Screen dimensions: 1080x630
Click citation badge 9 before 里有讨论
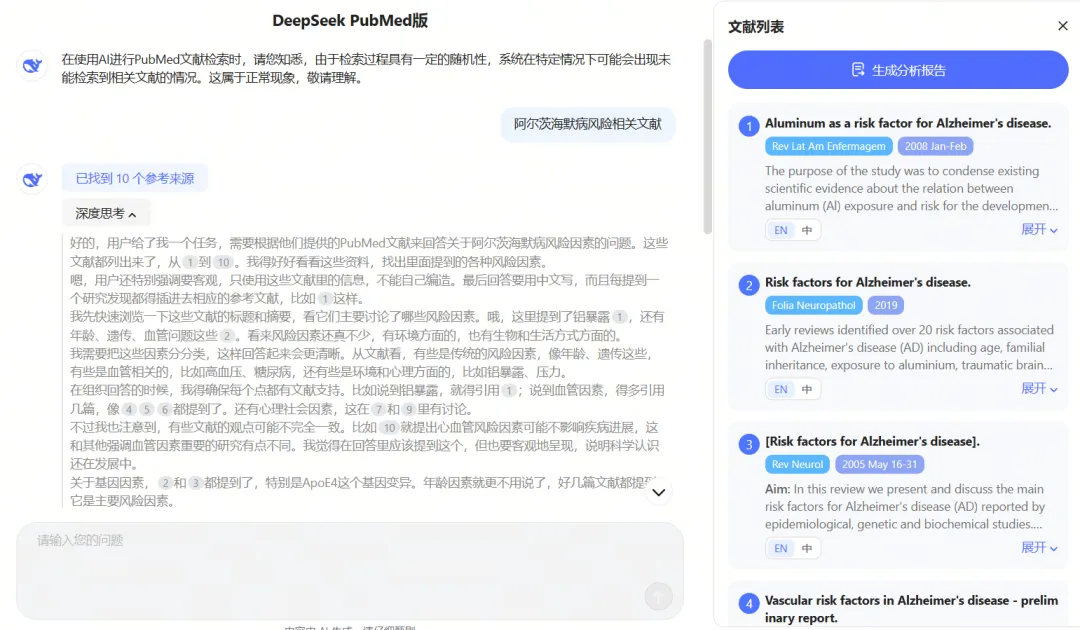(408, 409)
